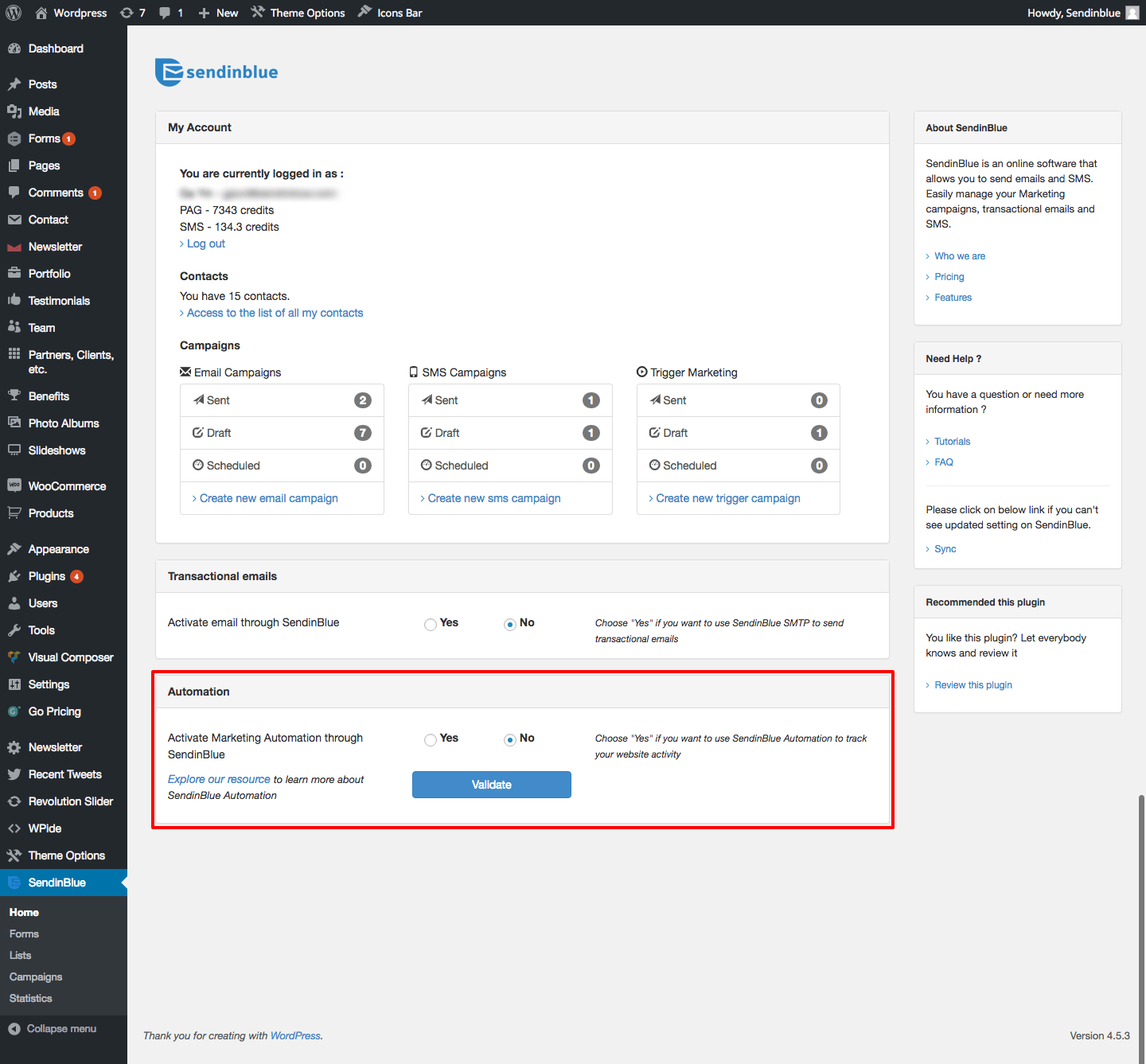Click the WordPress logo icon in the admin bar
Viewport: 1146px width, 1064px height.
(x=14, y=13)
